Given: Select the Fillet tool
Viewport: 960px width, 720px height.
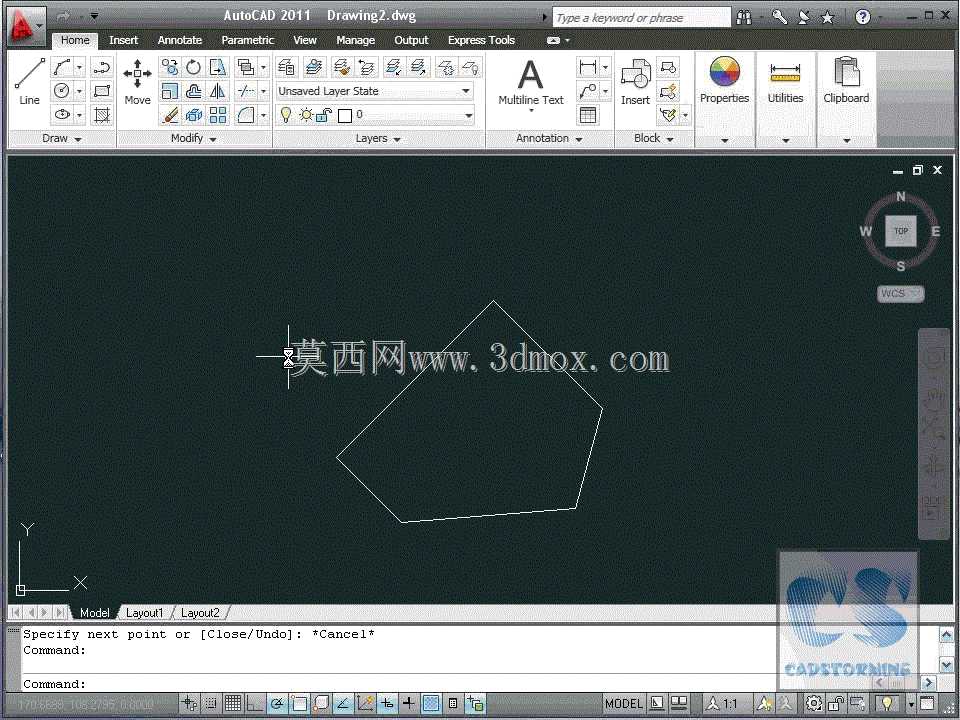Looking at the screenshot, I should point(246,114).
